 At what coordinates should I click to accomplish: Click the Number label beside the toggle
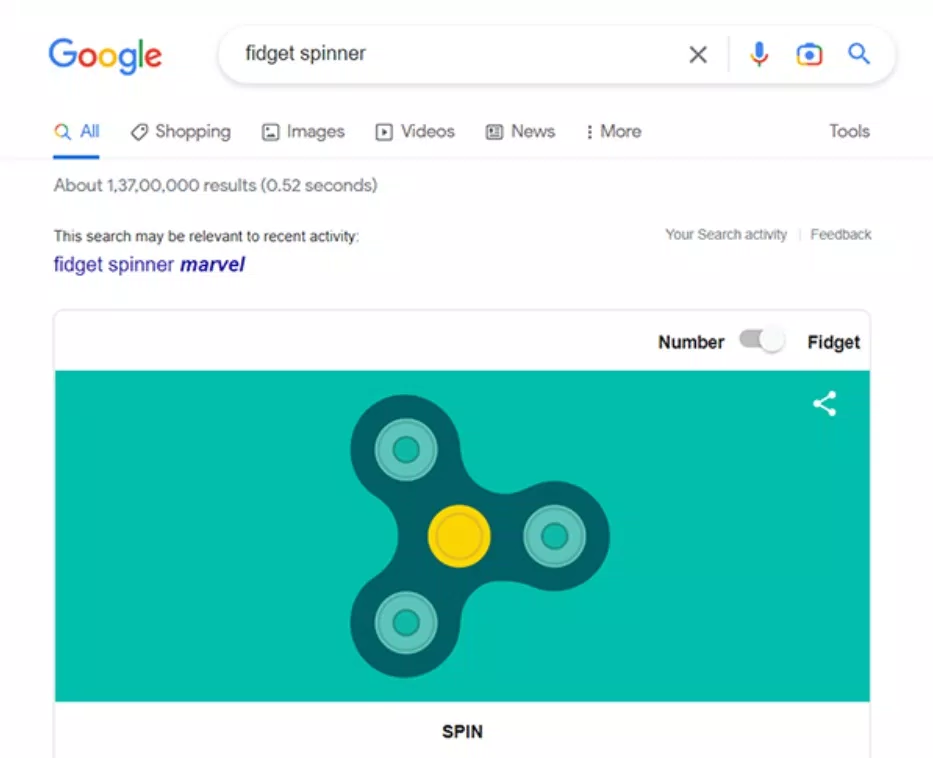point(690,341)
